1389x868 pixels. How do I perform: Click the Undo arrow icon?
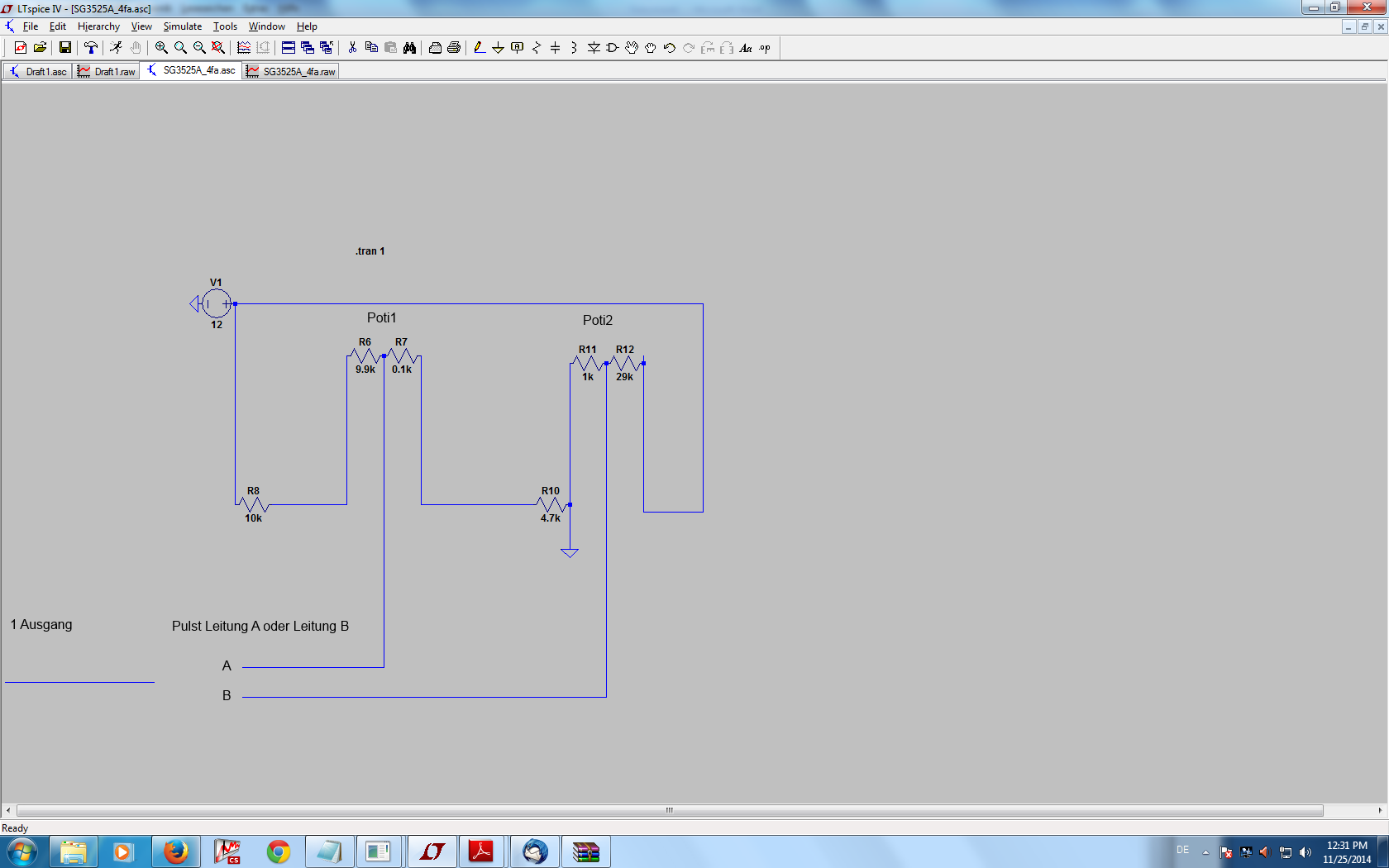670,48
